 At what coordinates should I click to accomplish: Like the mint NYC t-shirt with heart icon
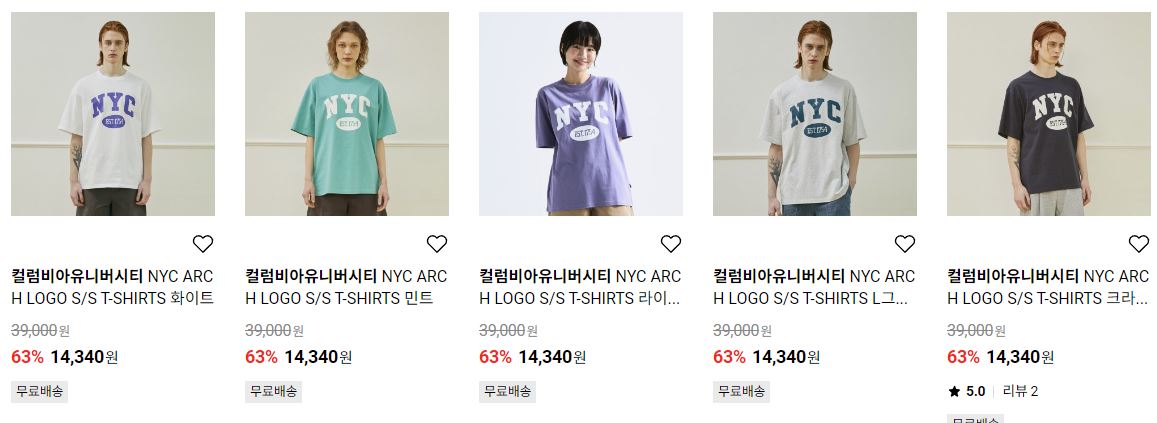[x=437, y=244]
